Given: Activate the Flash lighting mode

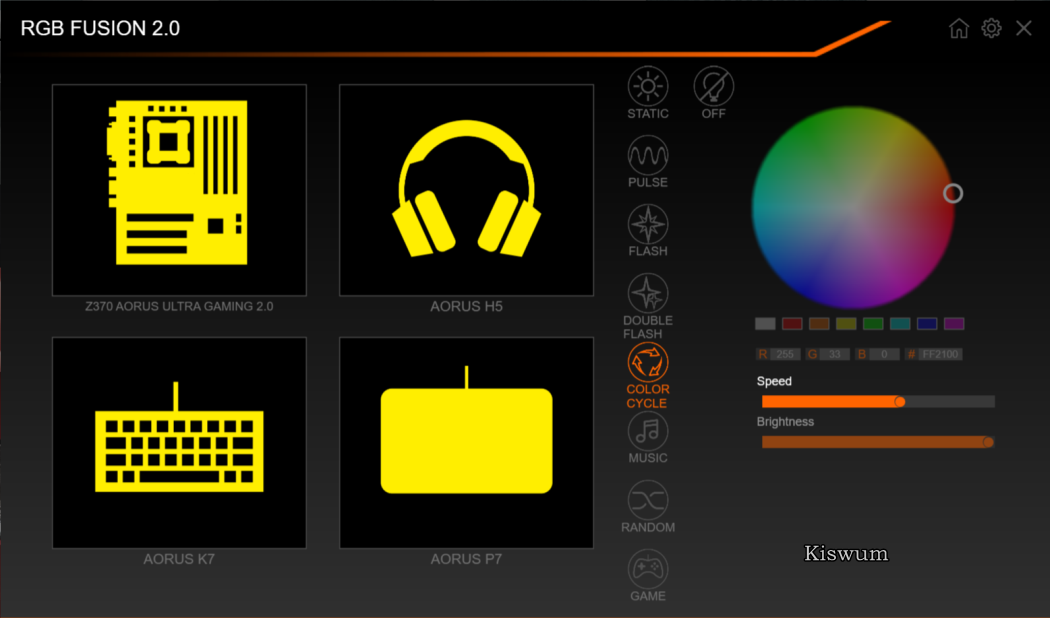Looking at the screenshot, I should tap(648, 230).
